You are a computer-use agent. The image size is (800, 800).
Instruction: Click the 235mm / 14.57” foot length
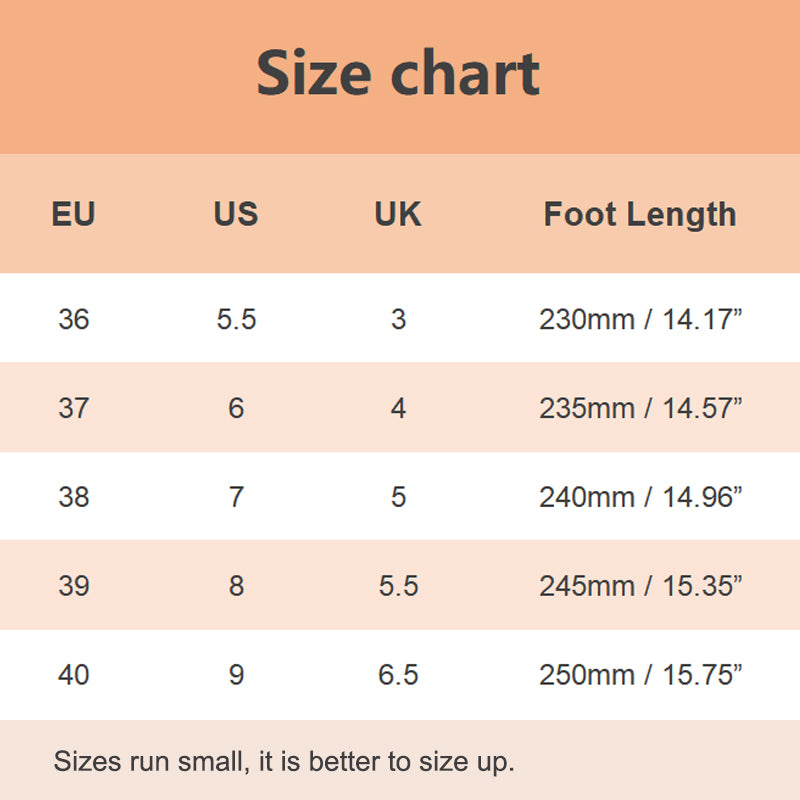[x=640, y=408]
